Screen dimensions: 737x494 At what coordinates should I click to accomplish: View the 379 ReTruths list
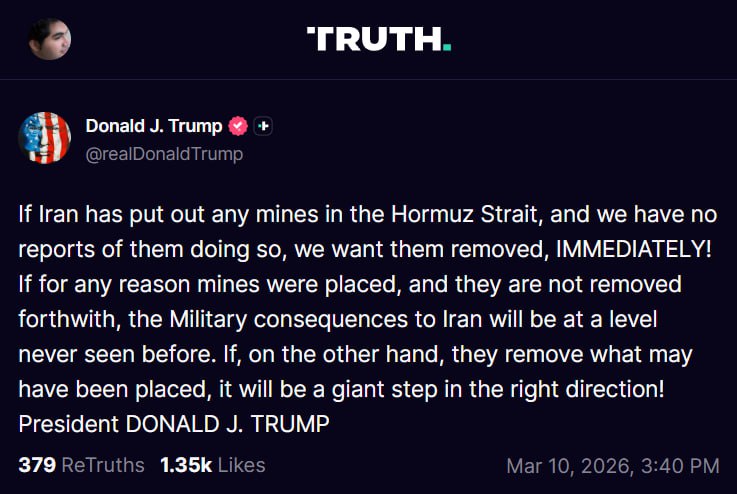click(x=81, y=465)
